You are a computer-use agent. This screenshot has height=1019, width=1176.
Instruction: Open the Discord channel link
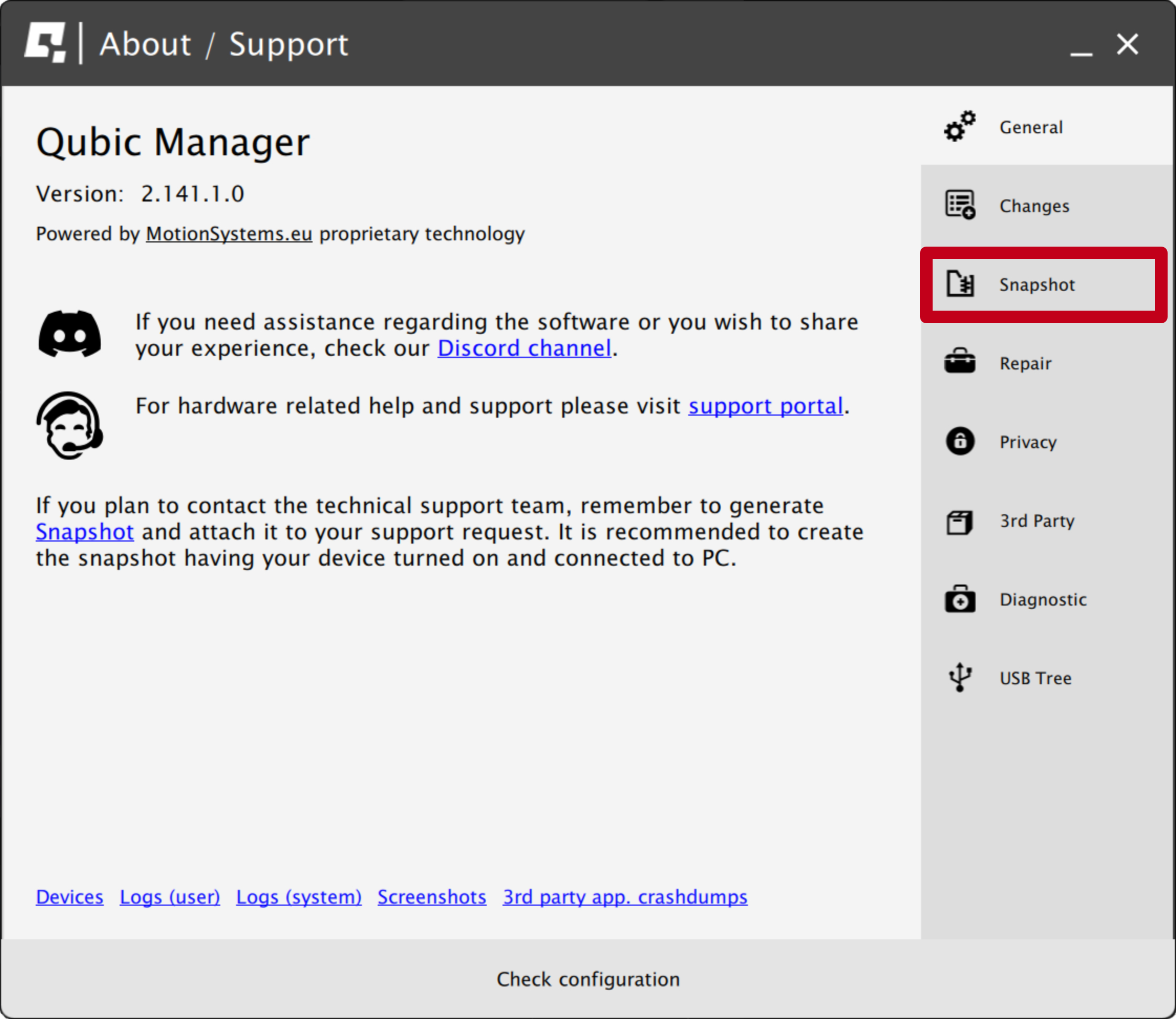[x=524, y=348]
